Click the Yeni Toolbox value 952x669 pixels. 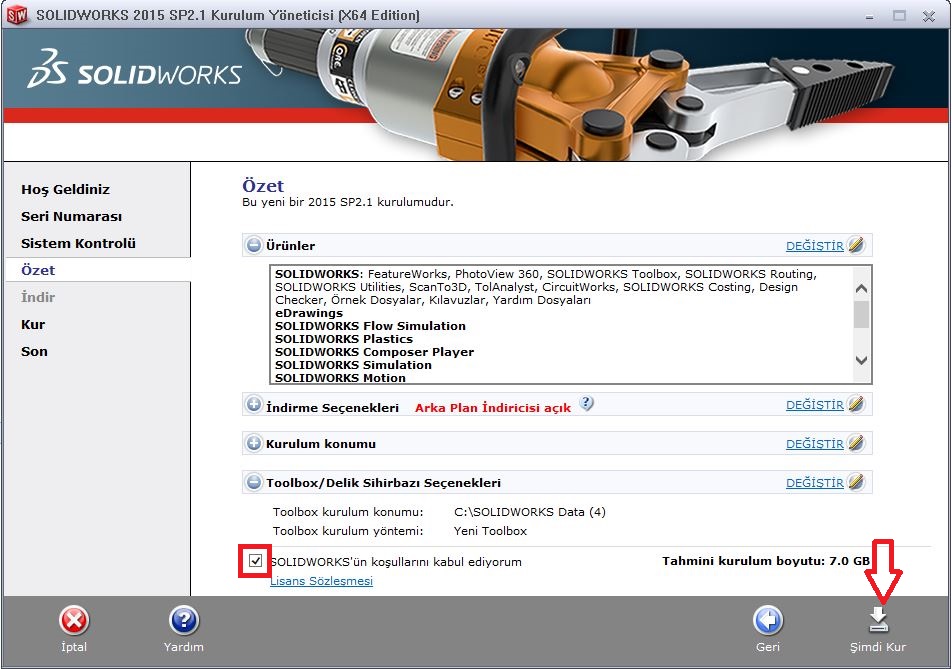point(491,531)
